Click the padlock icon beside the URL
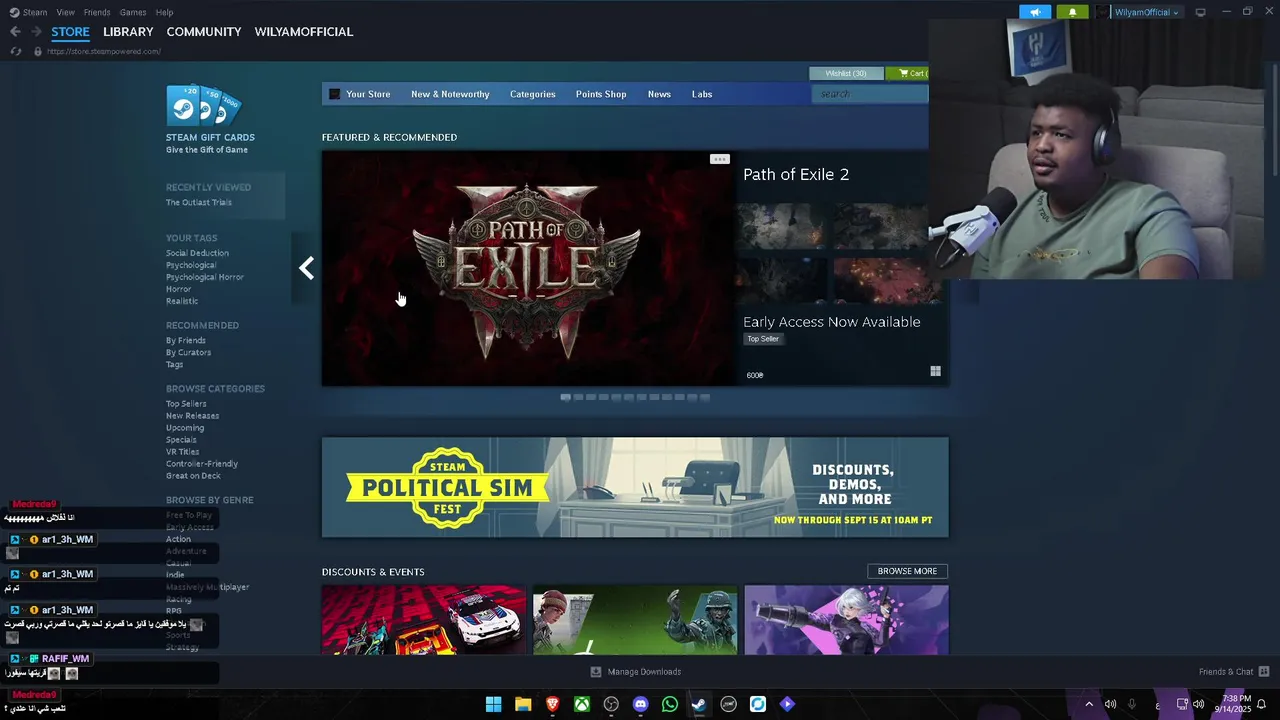The image size is (1280, 720). [x=38, y=51]
